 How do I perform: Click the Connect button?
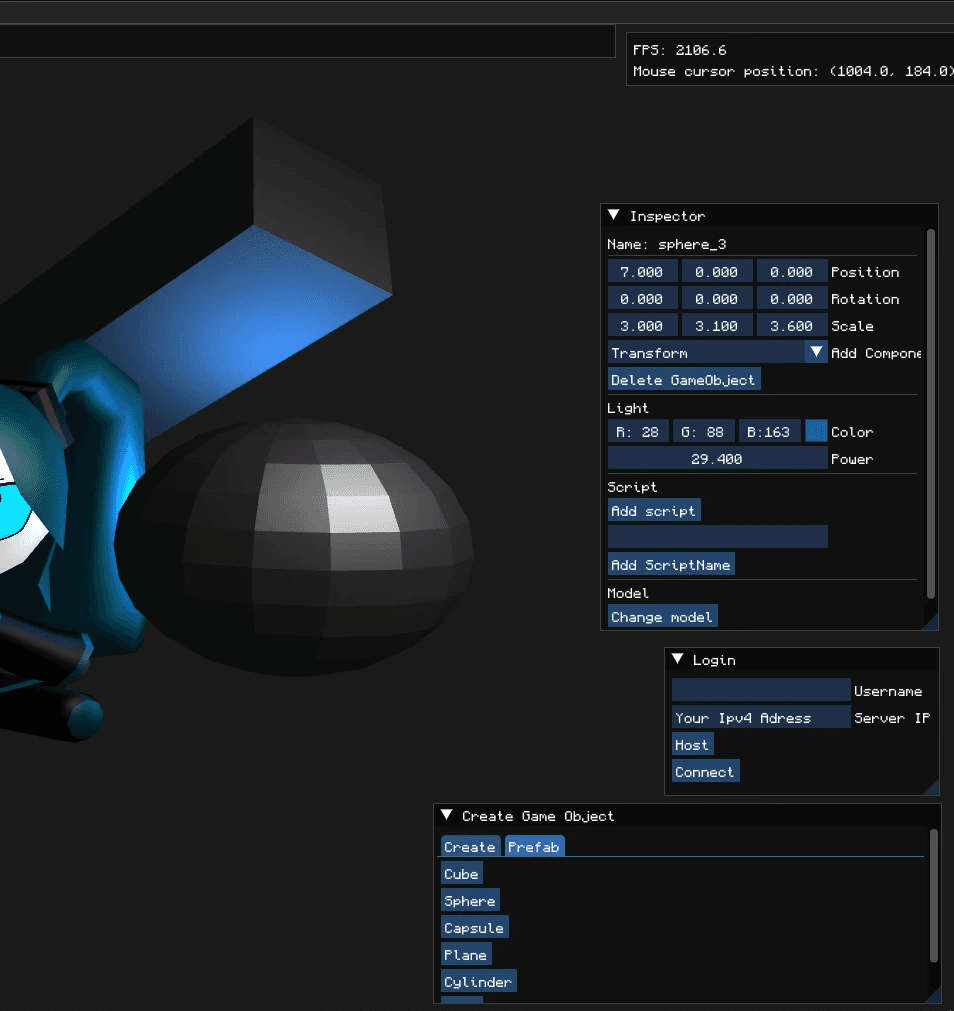coord(705,772)
